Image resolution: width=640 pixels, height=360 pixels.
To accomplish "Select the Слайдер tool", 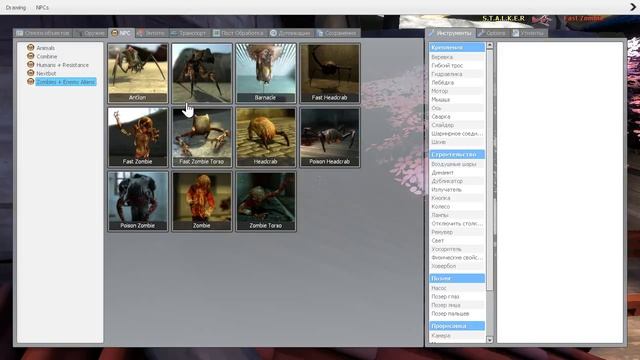I will click(457, 125).
